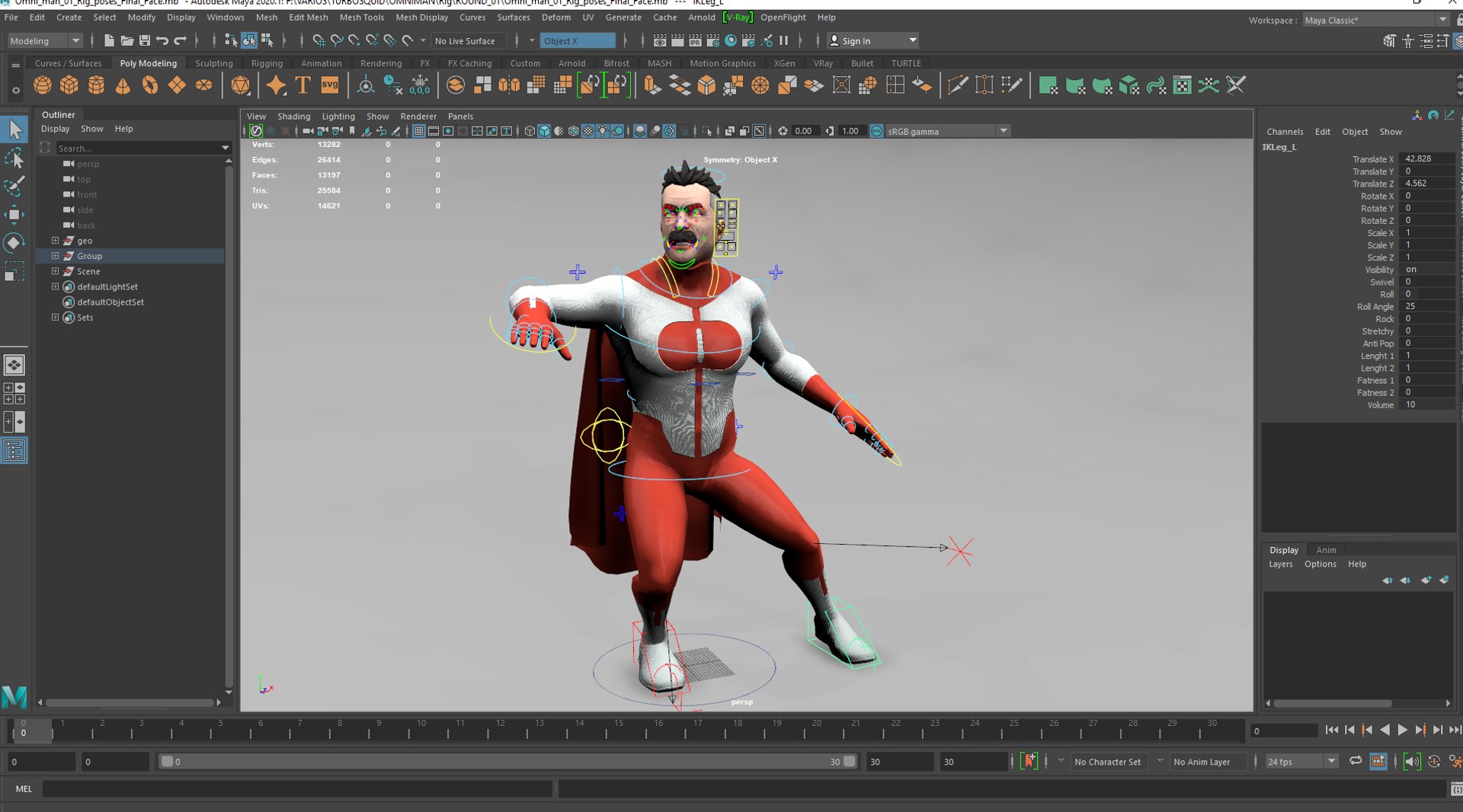Activate the Scale tool in toolbox
The width and height of the screenshot is (1463, 812).
(14, 271)
